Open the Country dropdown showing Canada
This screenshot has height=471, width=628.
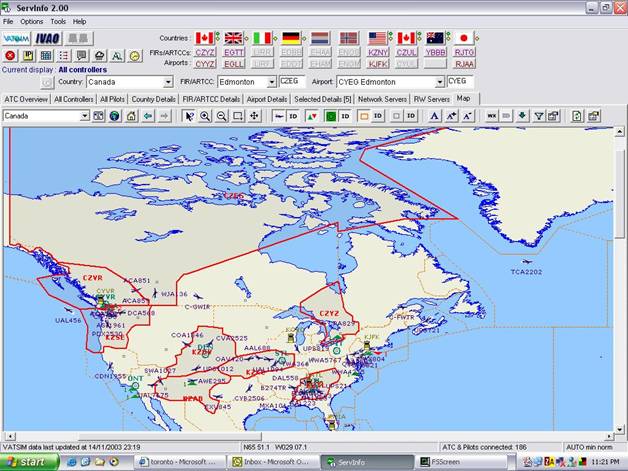167,82
